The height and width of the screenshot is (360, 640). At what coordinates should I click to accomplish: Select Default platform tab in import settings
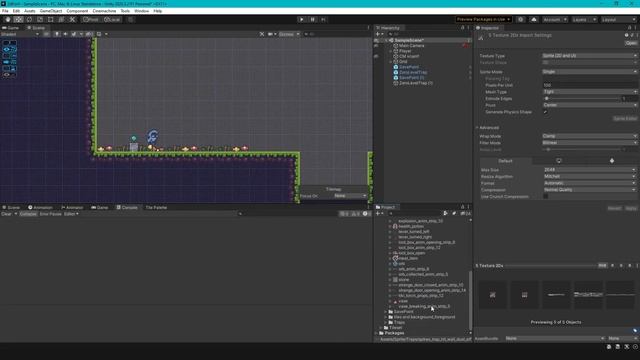pyautogui.click(x=505, y=161)
